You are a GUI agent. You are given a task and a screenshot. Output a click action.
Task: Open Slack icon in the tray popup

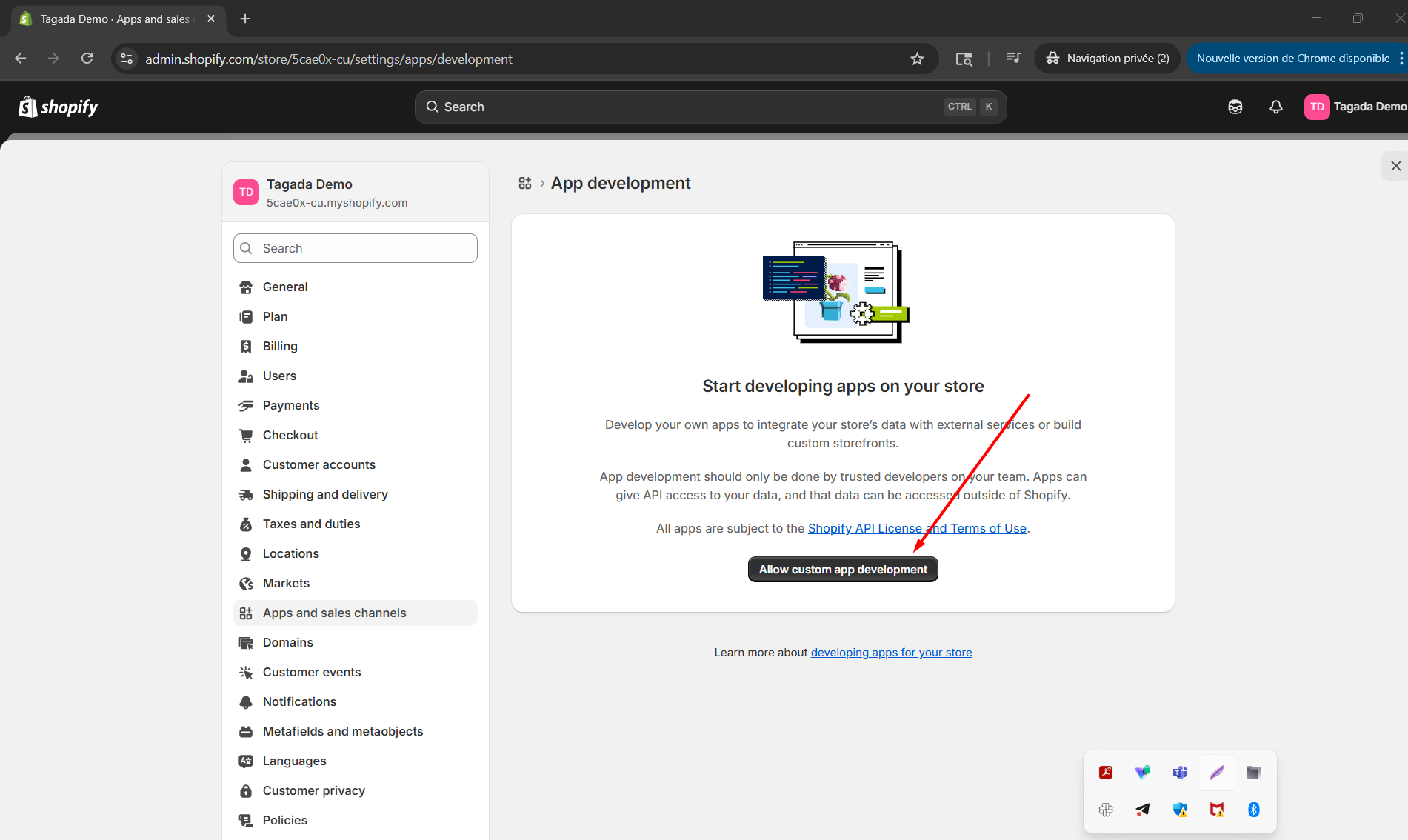[x=1106, y=810]
